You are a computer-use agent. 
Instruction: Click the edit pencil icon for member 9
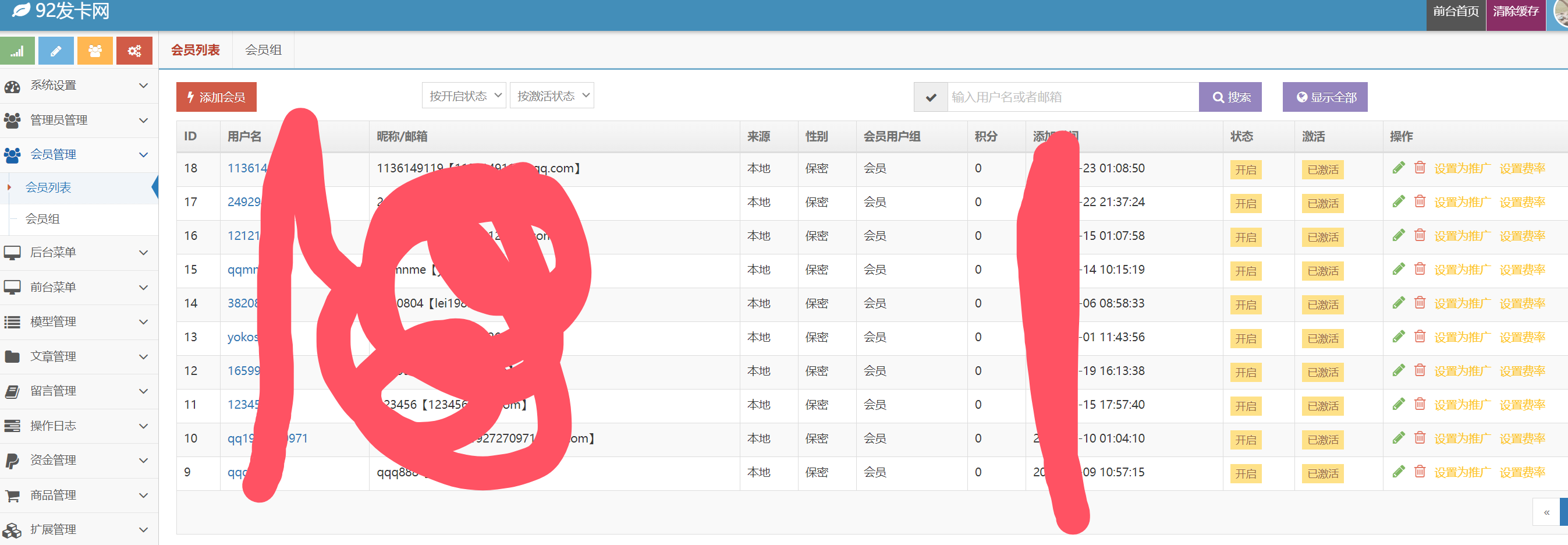coord(1398,472)
